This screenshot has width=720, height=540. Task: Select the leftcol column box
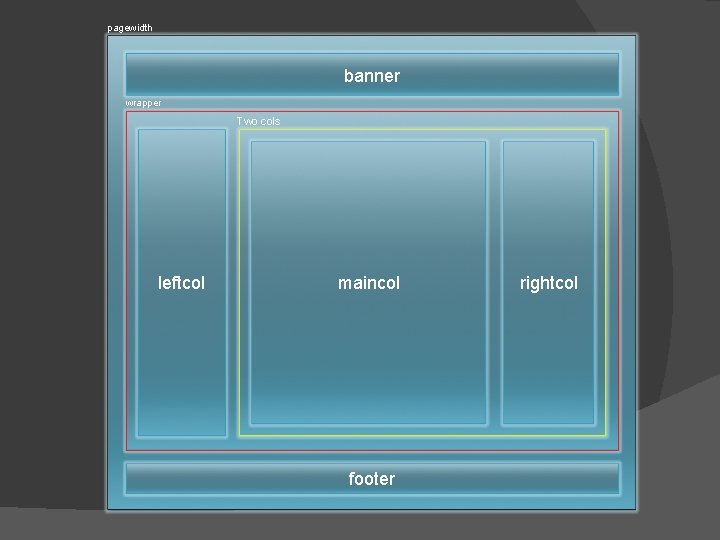pyautogui.click(x=182, y=282)
